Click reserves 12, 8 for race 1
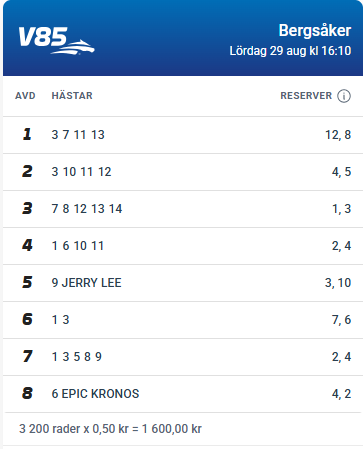 [x=338, y=135]
